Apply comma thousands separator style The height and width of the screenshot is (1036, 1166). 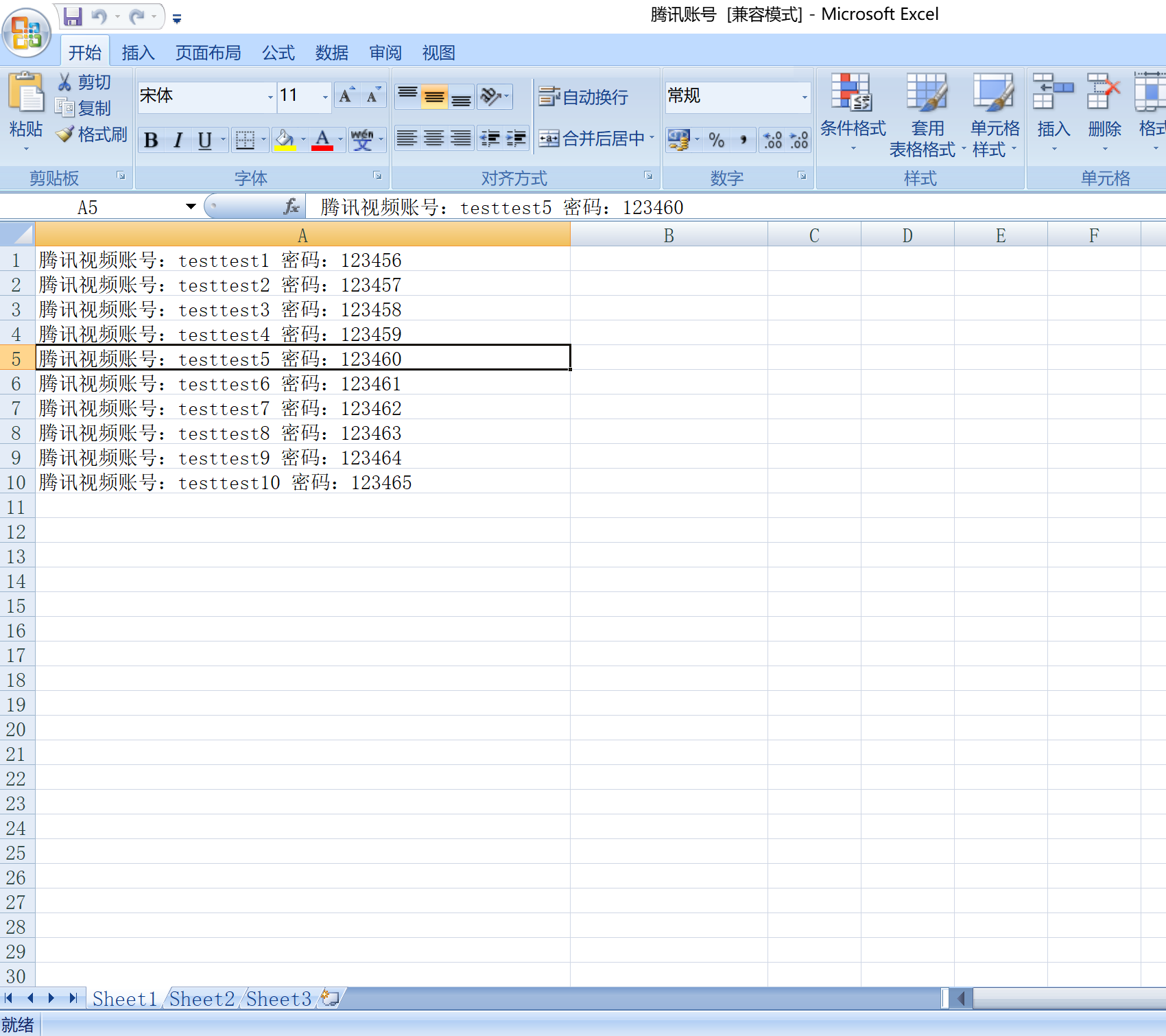[x=743, y=140]
